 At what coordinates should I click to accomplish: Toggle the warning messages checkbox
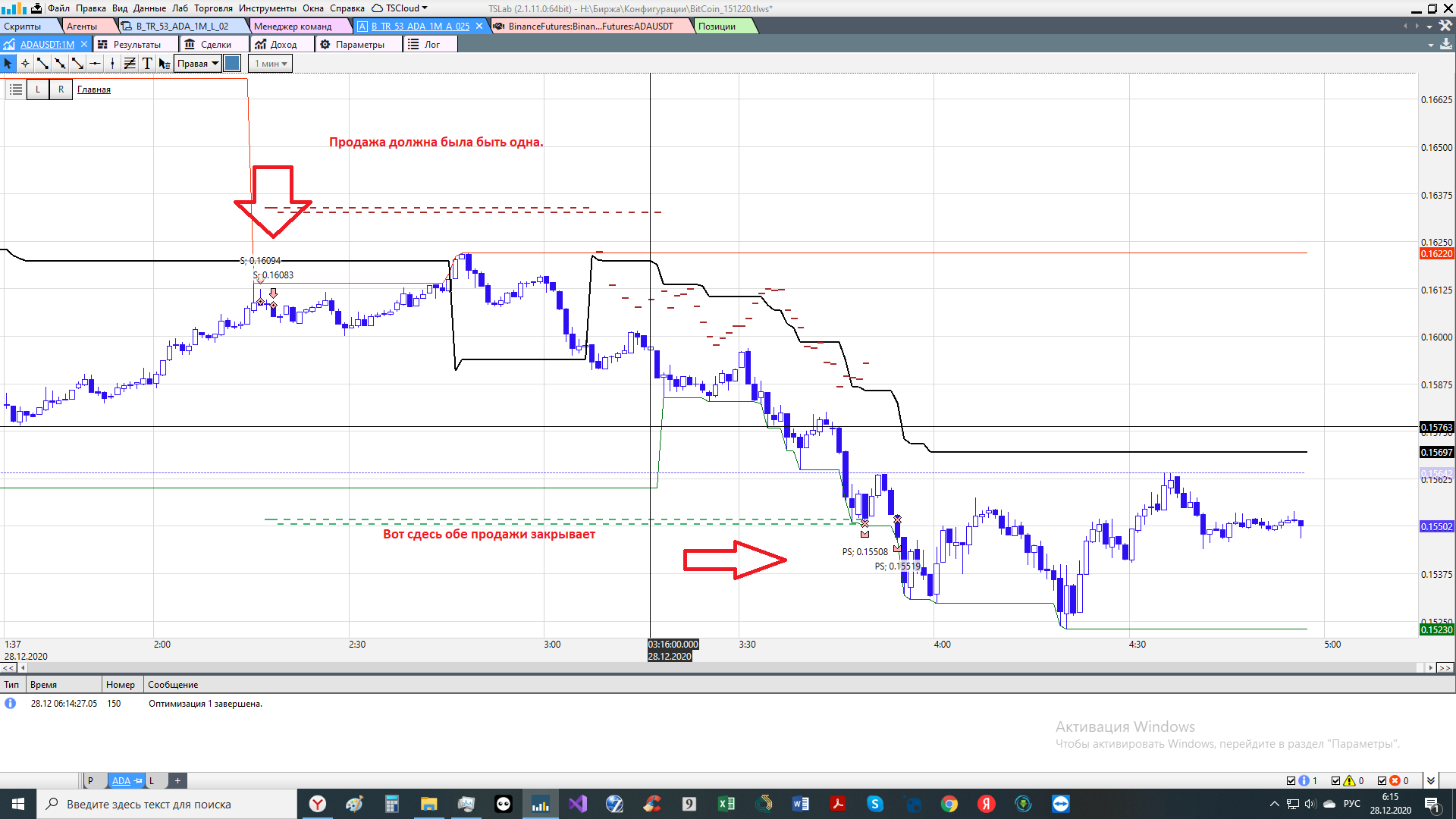[1336, 780]
